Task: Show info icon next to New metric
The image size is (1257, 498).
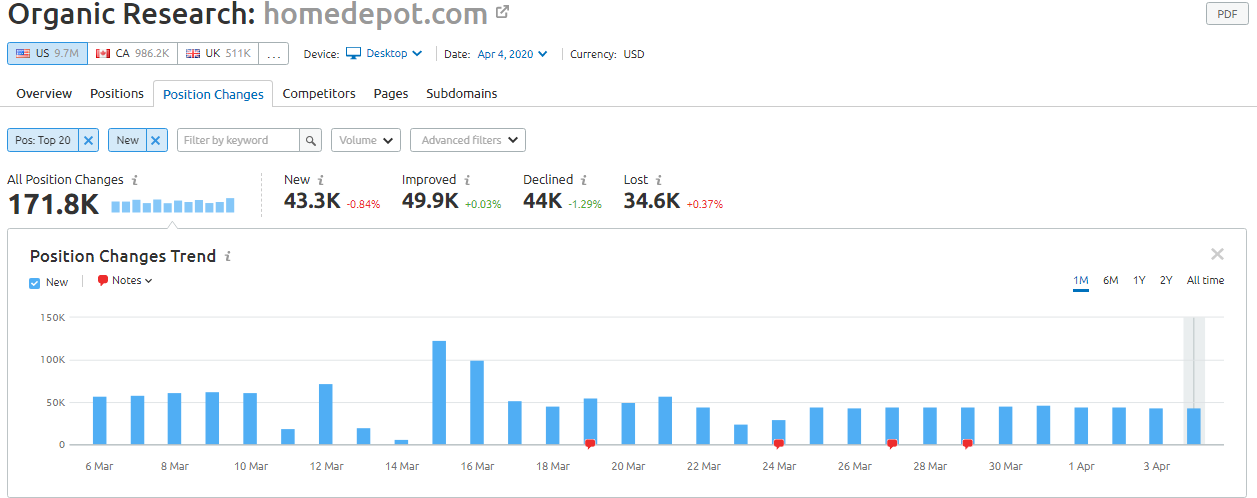Action: 321,180
